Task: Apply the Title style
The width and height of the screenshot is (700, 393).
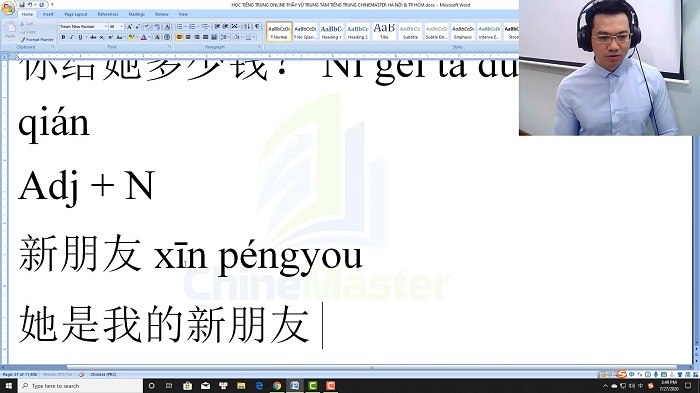Action: [x=384, y=32]
